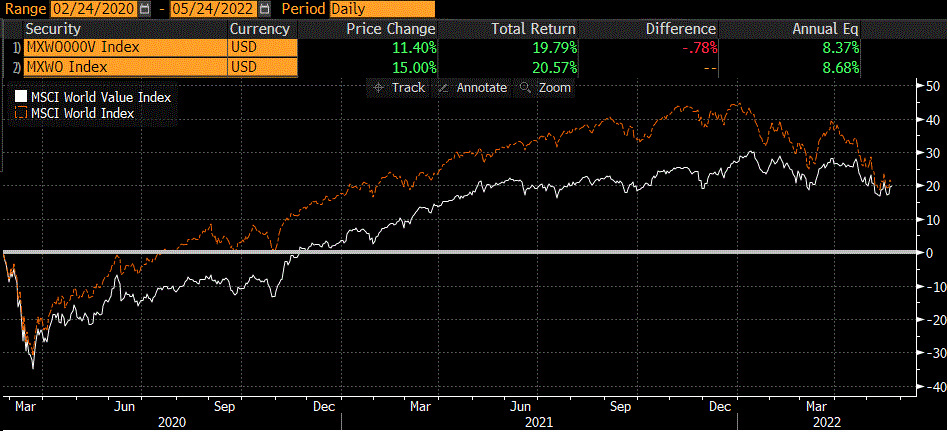Image resolution: width=948 pixels, height=432 pixels.
Task: Click the 8.68% annual equivalent value
Action: pyautogui.click(x=839, y=68)
